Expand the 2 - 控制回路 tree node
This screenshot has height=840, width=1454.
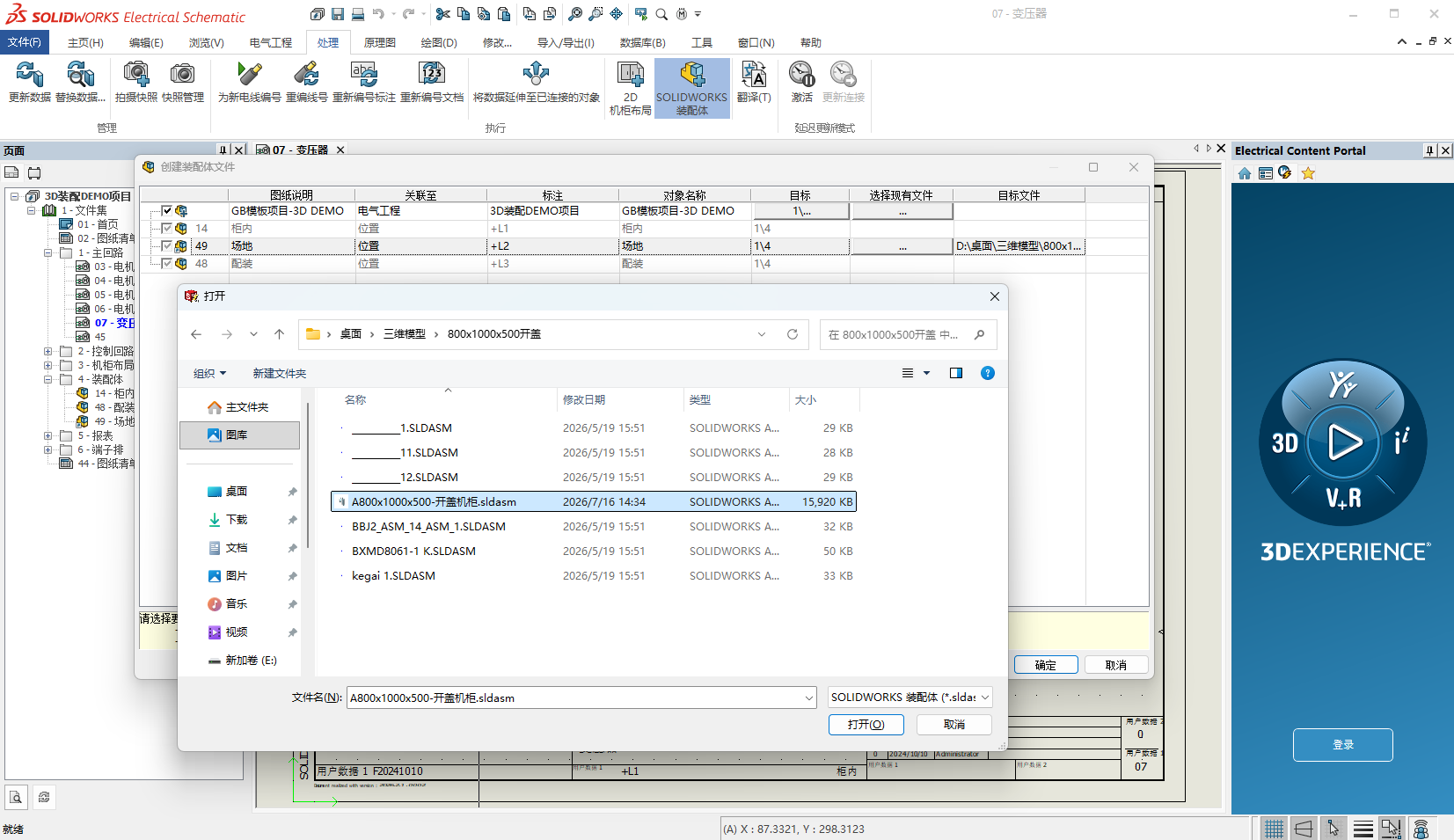tap(47, 351)
